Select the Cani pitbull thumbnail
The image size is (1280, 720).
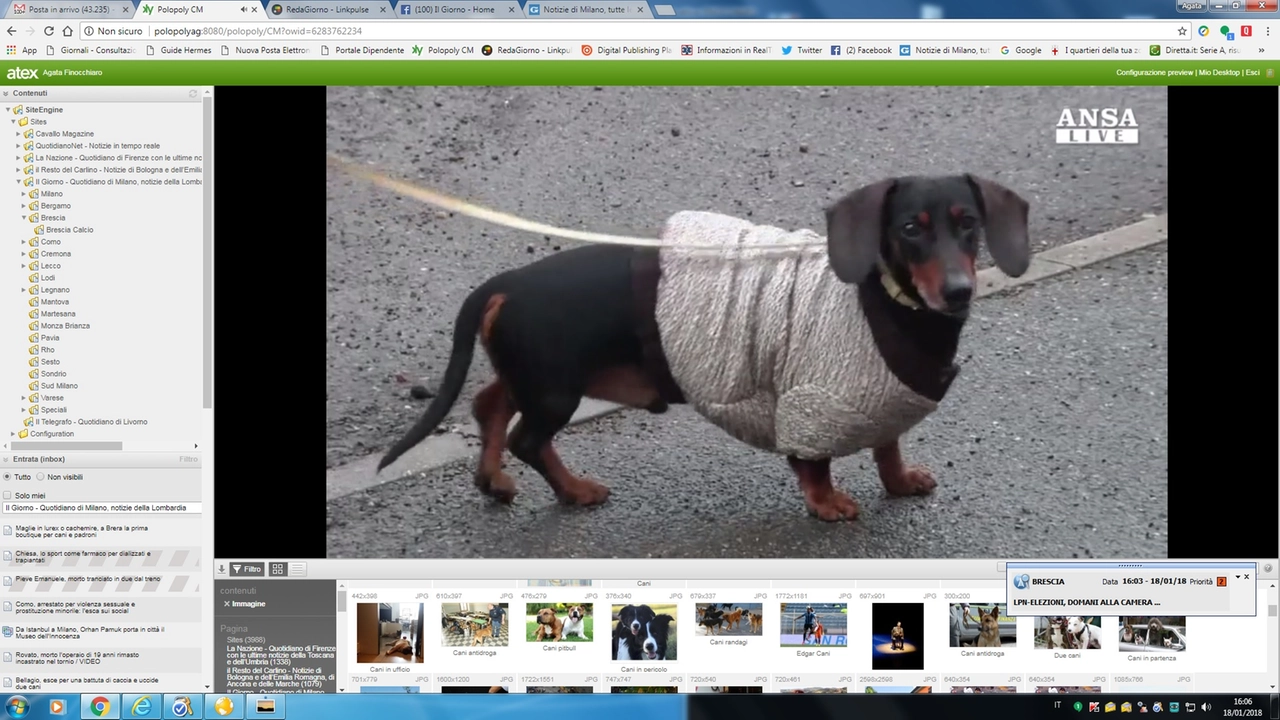pos(559,622)
